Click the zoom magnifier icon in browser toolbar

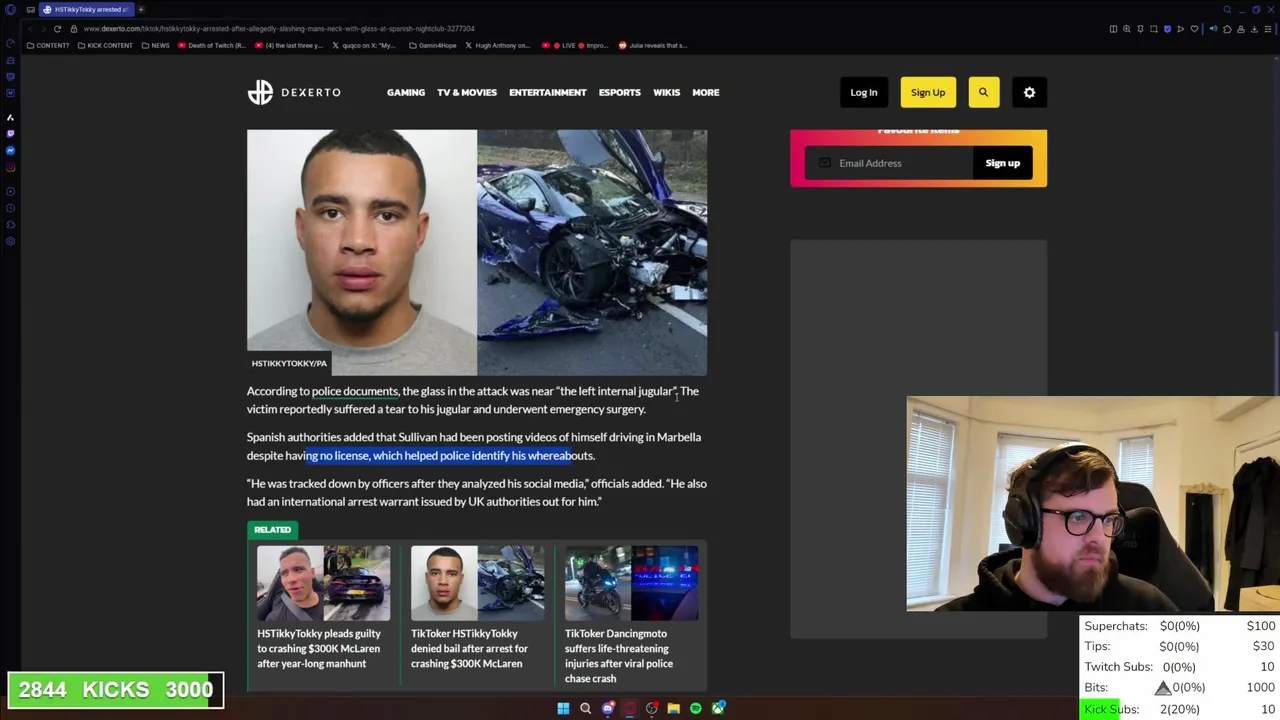coord(1127,29)
